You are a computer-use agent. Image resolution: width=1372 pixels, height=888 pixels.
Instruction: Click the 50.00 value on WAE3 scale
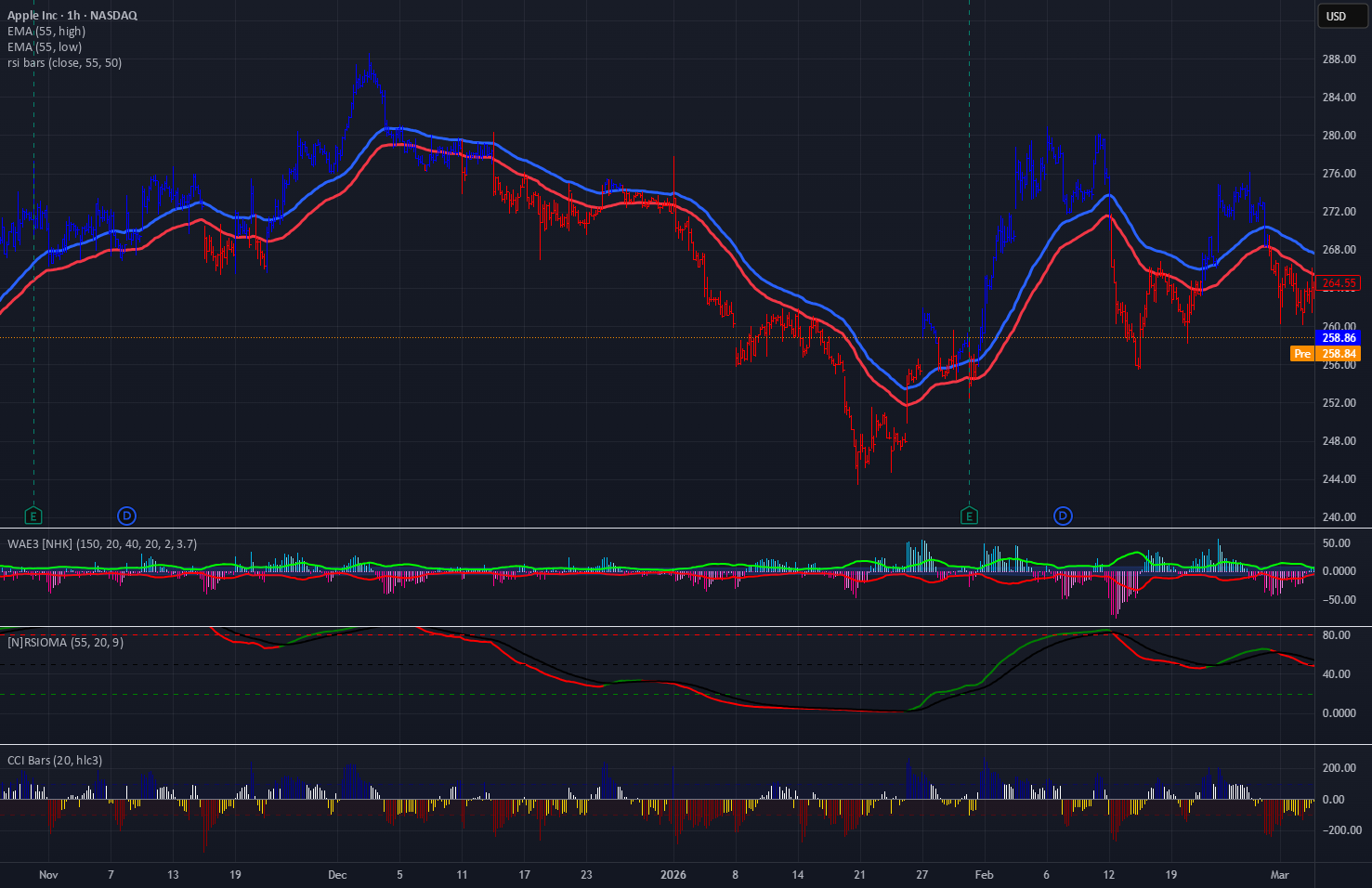[1337, 543]
